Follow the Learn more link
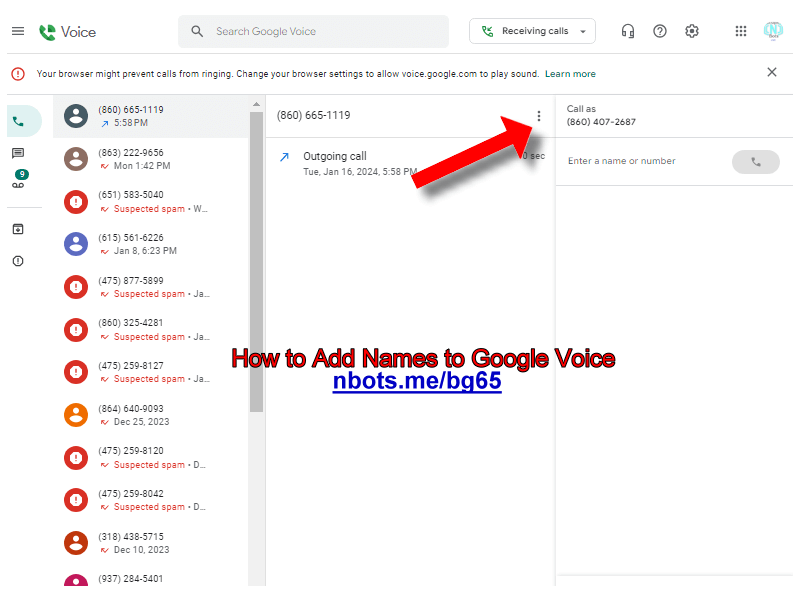800x600 pixels. tap(570, 74)
